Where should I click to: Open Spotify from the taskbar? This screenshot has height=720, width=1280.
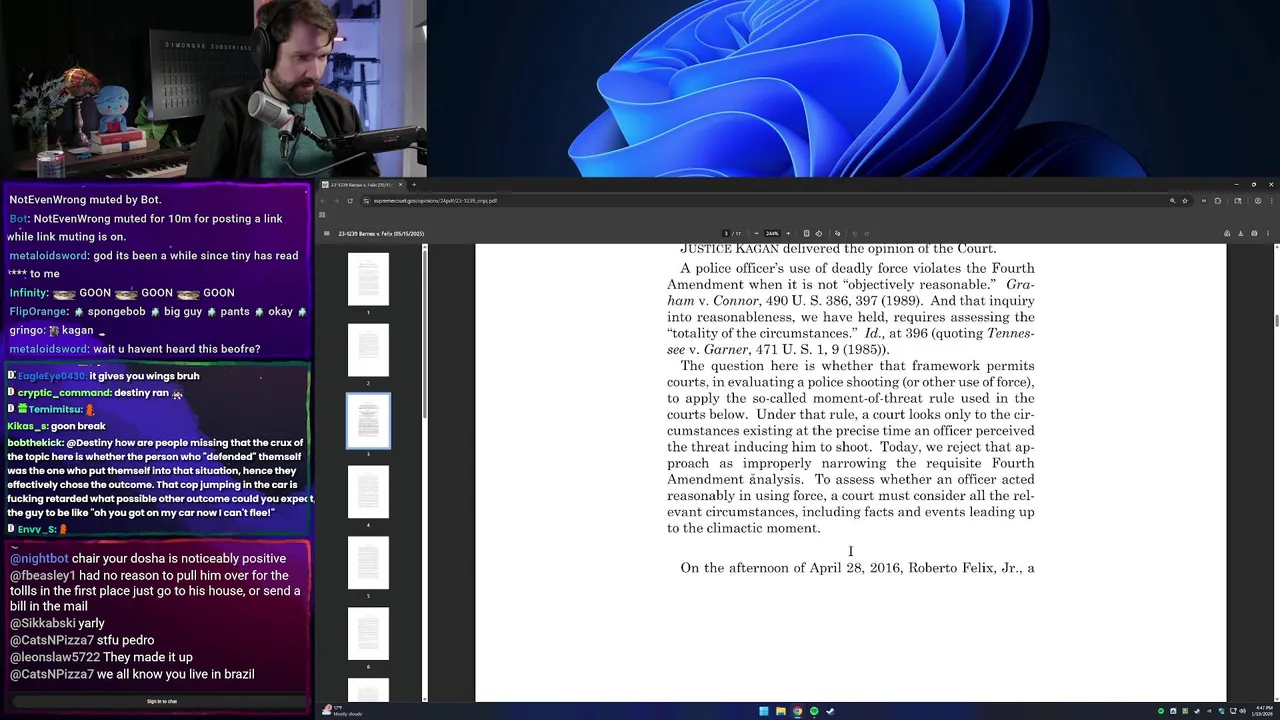[x=814, y=711]
